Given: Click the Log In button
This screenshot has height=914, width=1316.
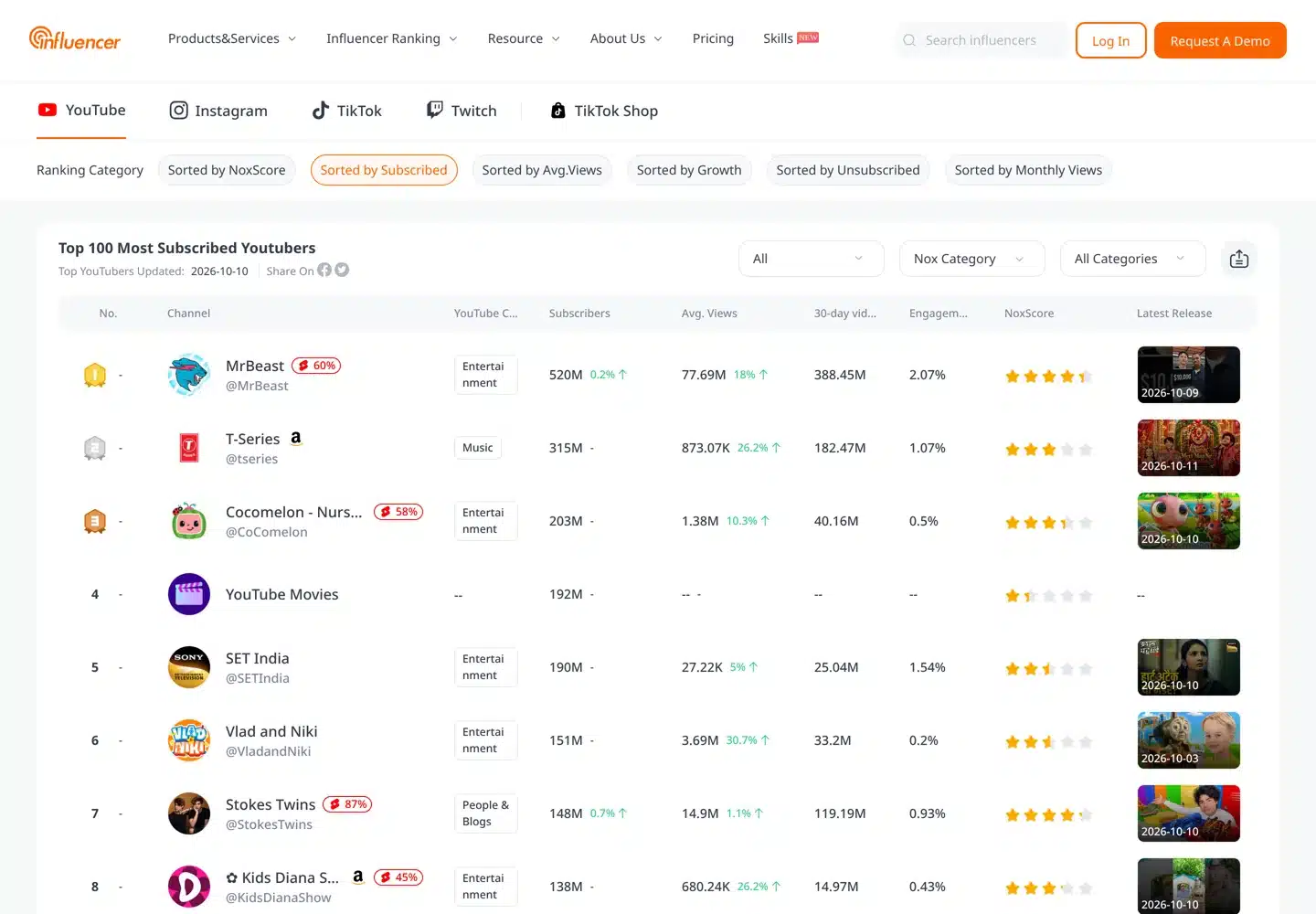Looking at the screenshot, I should pos(1111,40).
